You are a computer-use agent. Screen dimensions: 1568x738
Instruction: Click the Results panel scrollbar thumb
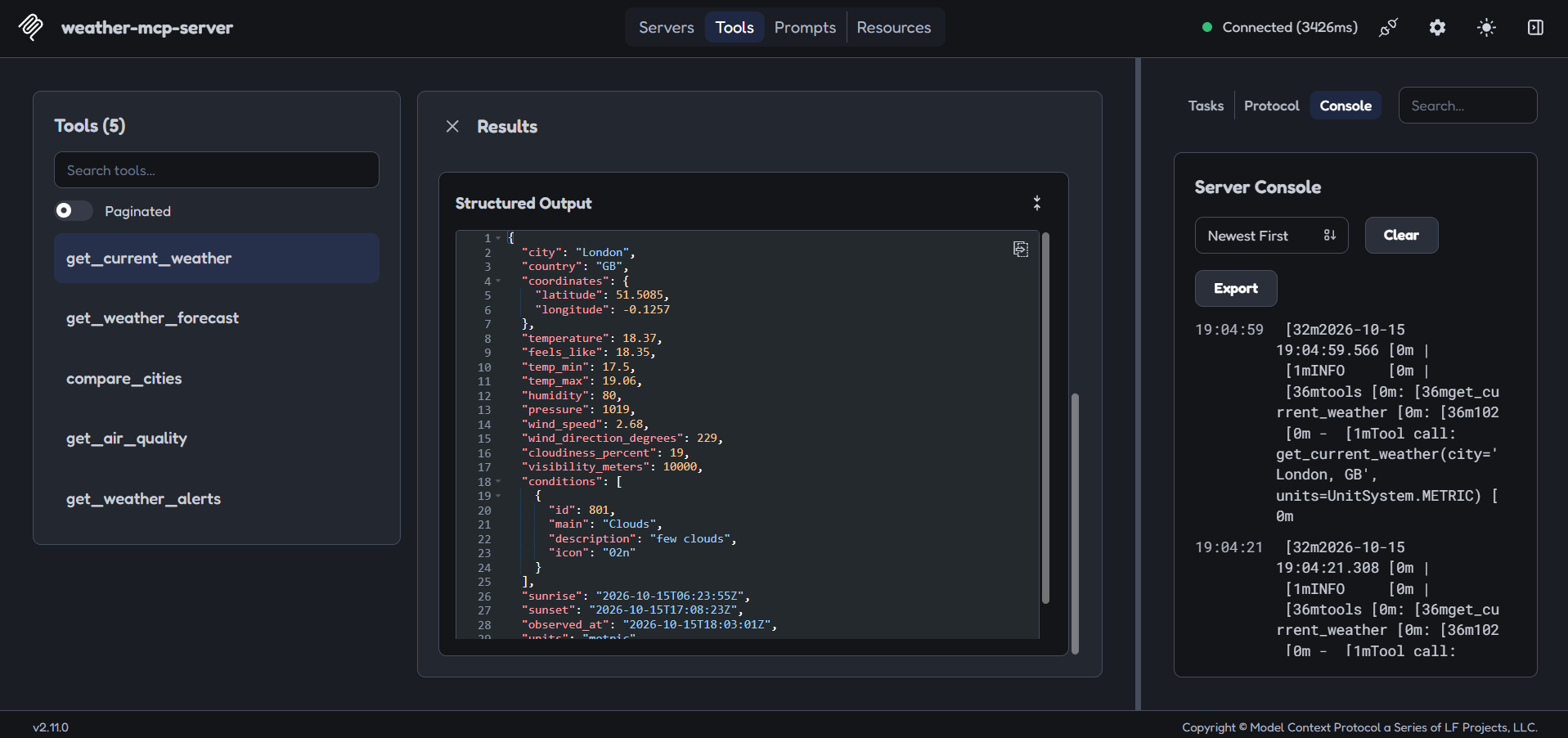point(1075,524)
